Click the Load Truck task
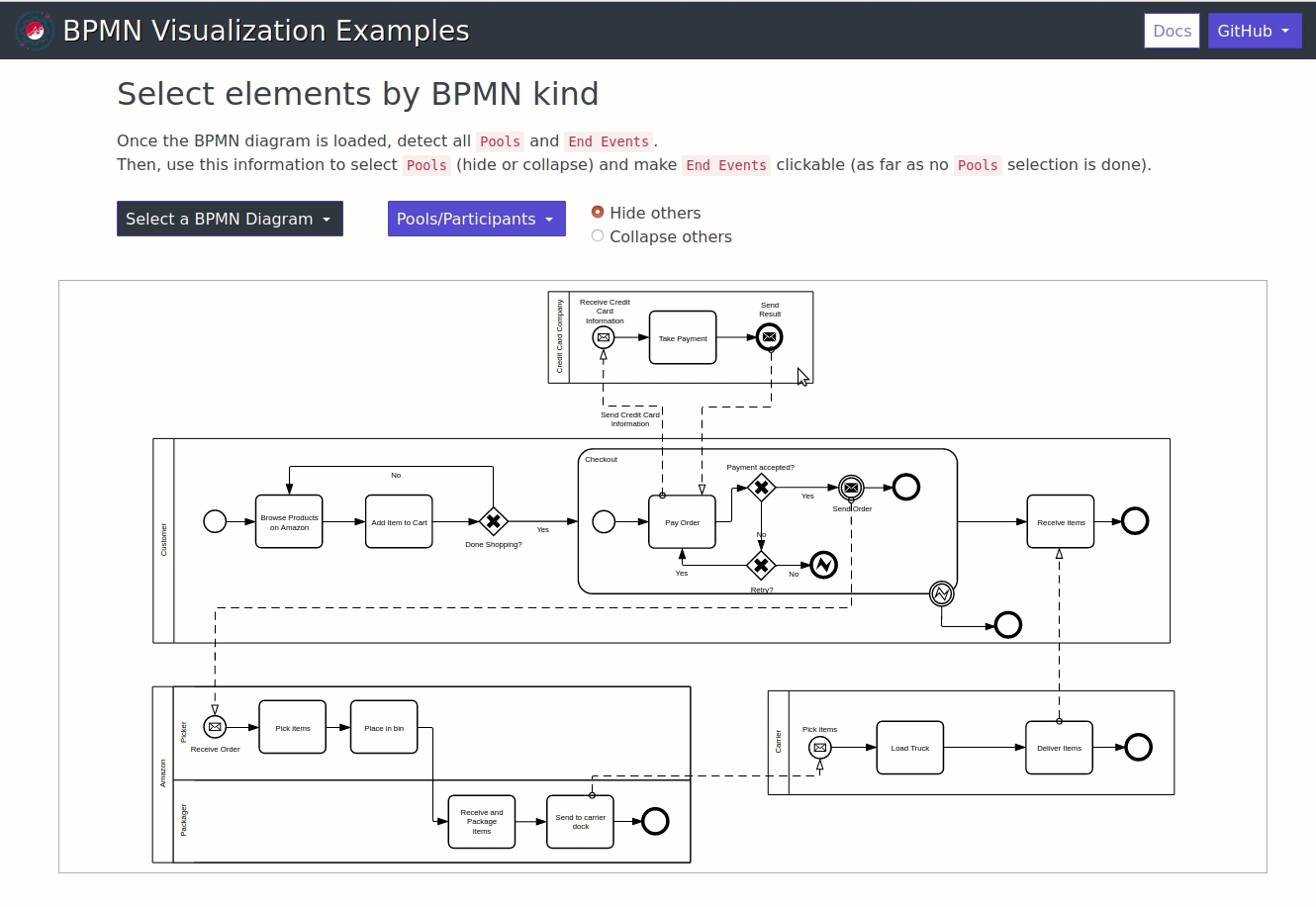Image resolution: width=1316 pixels, height=907 pixels. (x=910, y=748)
